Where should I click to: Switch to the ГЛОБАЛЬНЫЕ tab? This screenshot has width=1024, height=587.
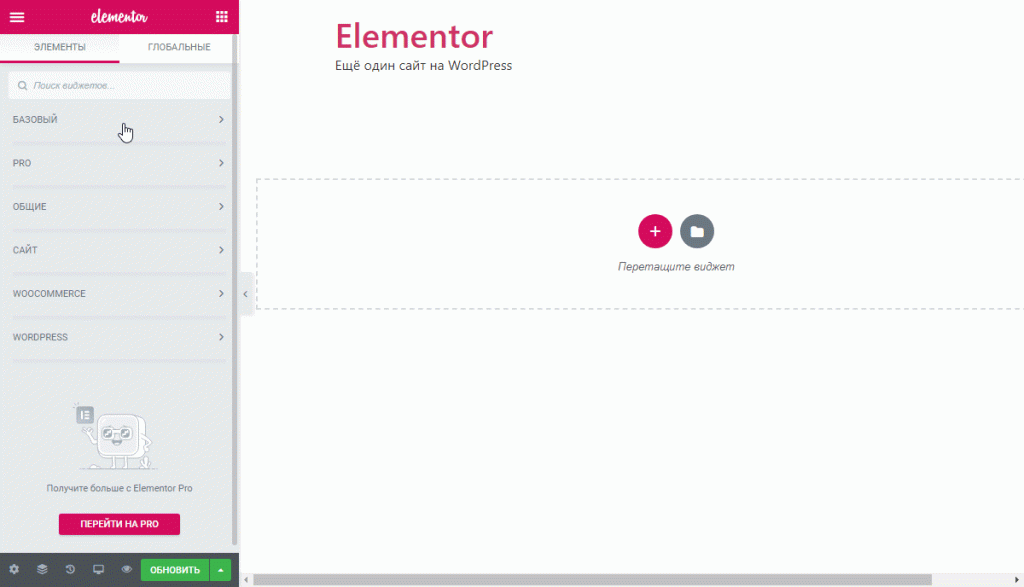[179, 47]
